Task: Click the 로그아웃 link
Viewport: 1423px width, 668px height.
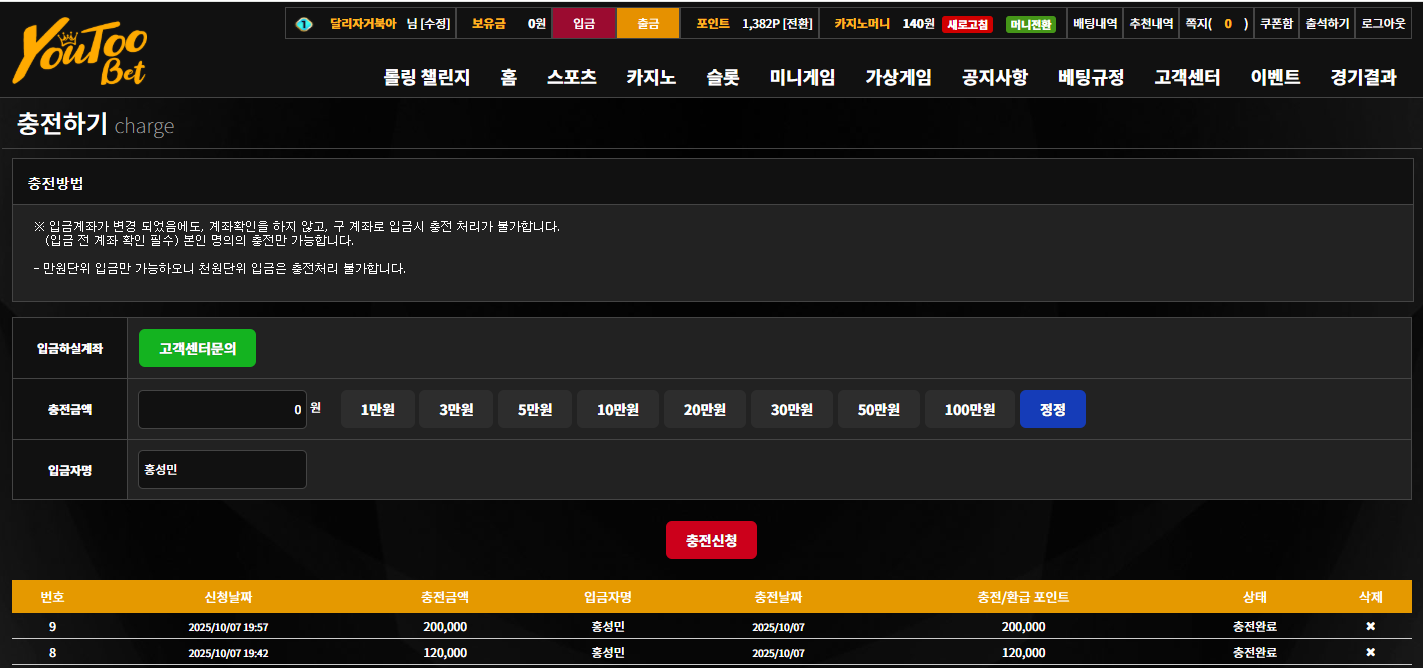Action: pyautogui.click(x=1384, y=23)
